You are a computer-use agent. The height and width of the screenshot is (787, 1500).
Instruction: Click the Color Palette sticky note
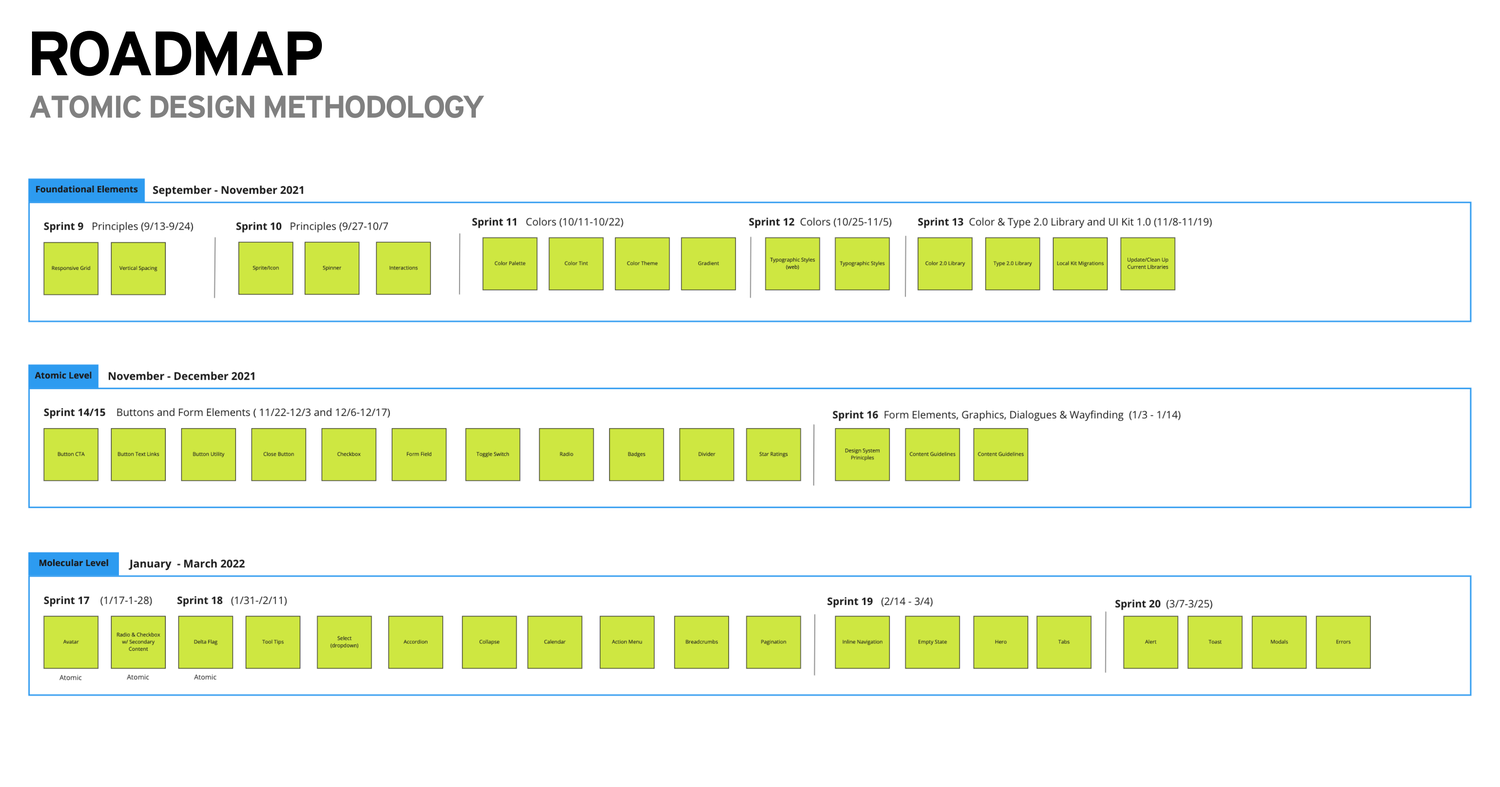510,264
